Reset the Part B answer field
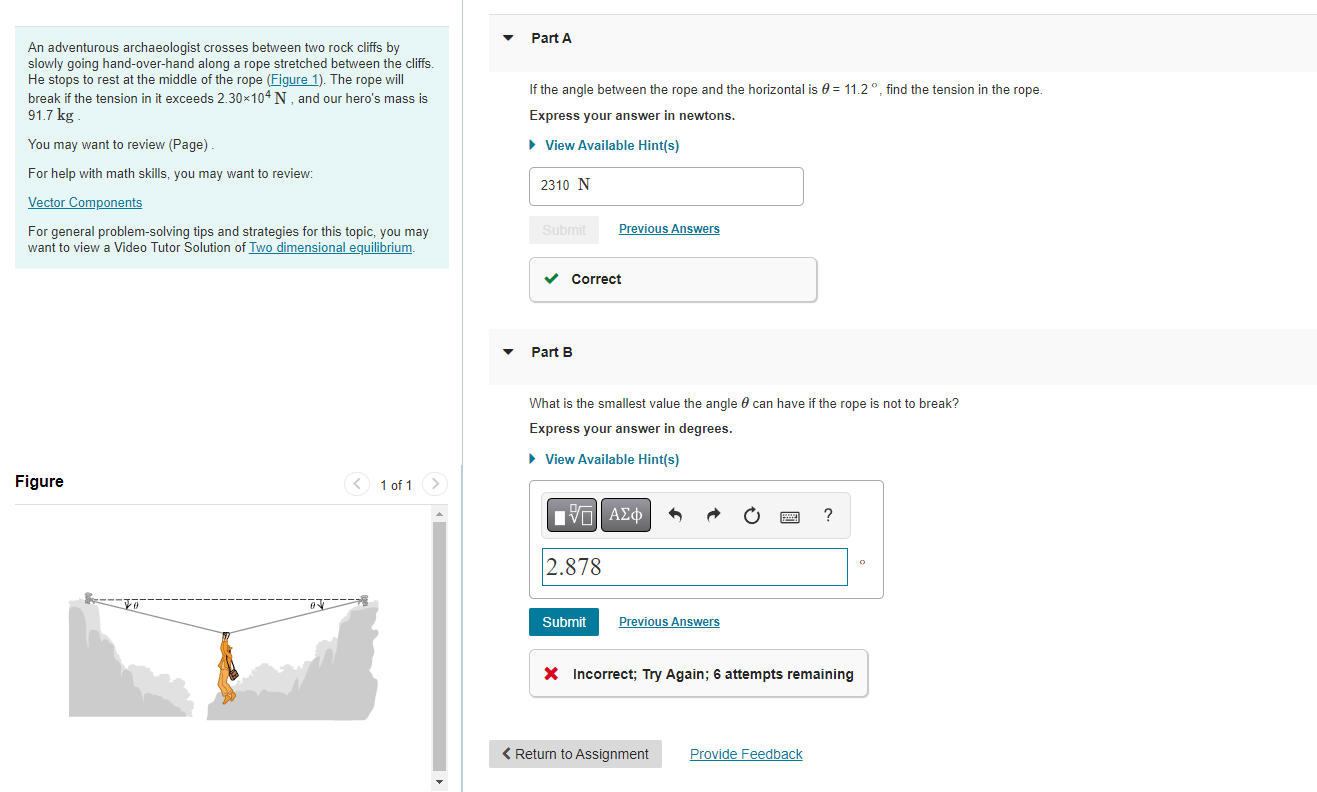1317x792 pixels. [751, 516]
